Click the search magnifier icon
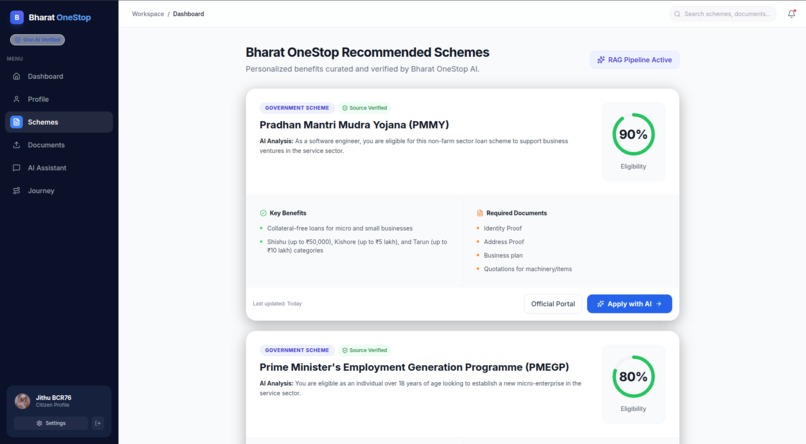This screenshot has height=444, width=806. coord(677,14)
